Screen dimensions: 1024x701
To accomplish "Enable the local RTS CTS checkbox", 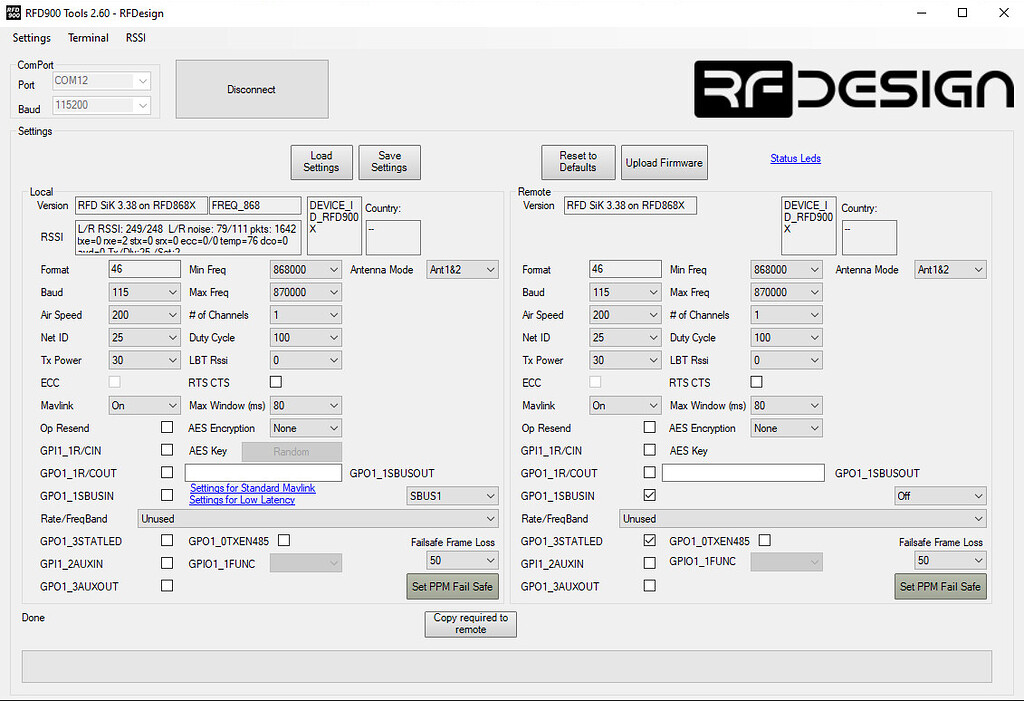I will [x=275, y=382].
